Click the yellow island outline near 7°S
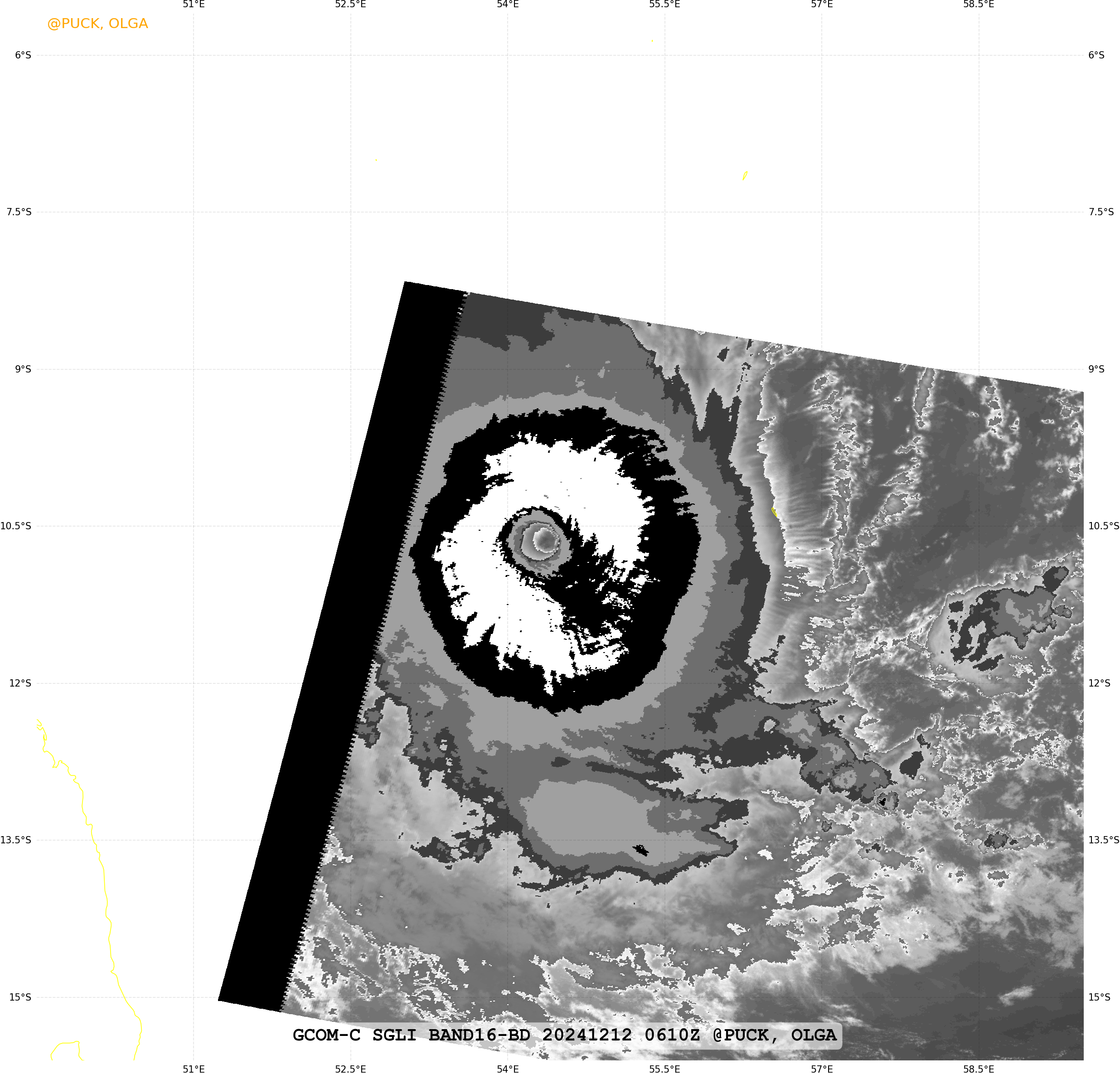The width and height of the screenshot is (1120, 1074). 745,175
